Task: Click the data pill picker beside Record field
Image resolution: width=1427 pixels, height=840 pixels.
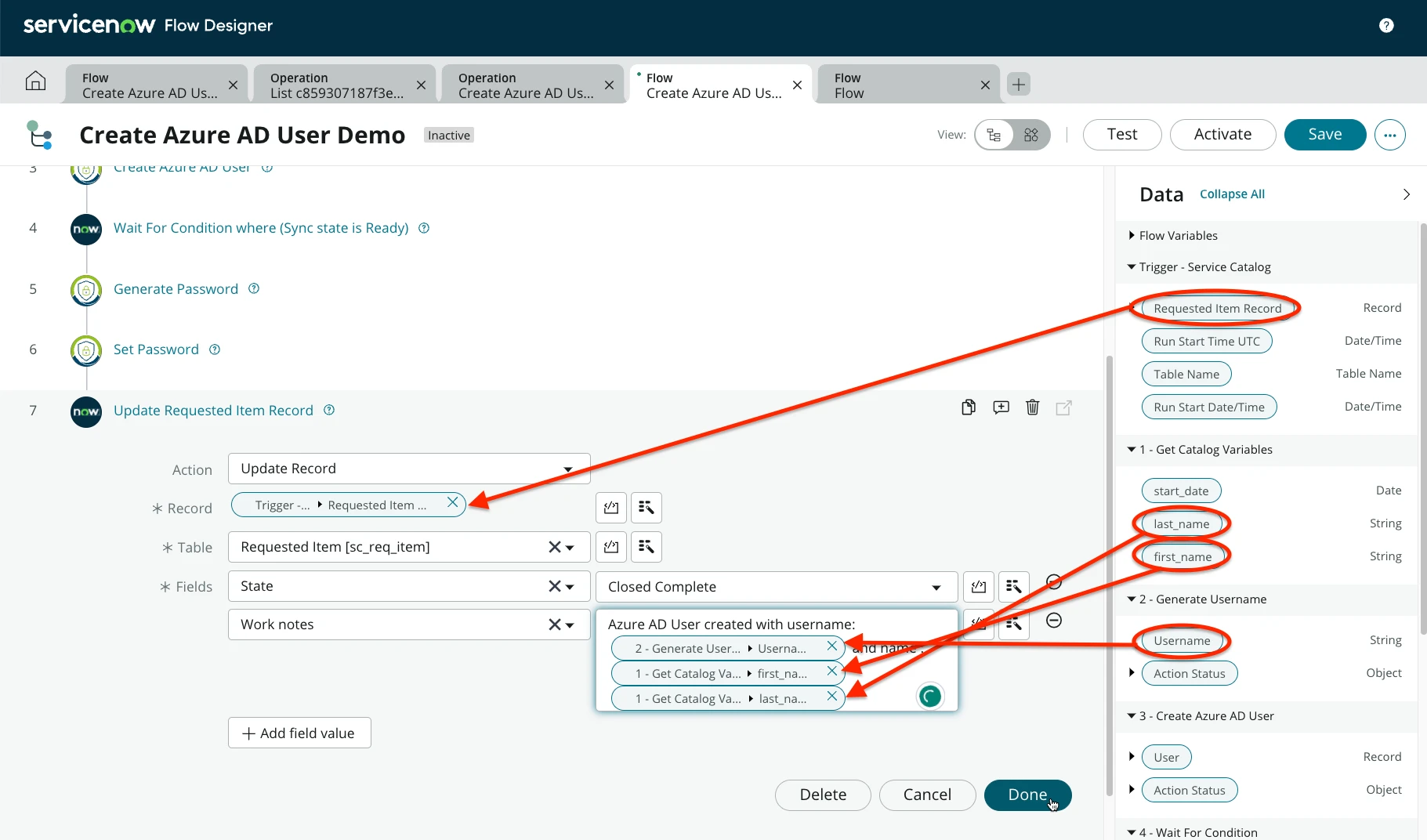Action: click(x=646, y=508)
